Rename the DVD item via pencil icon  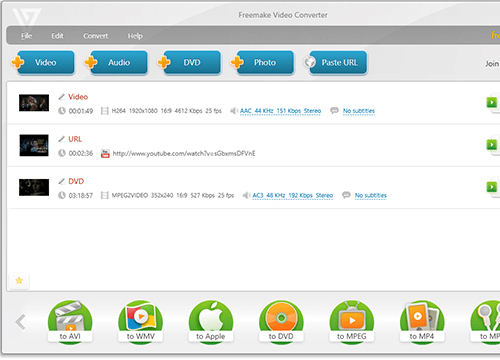coord(62,181)
